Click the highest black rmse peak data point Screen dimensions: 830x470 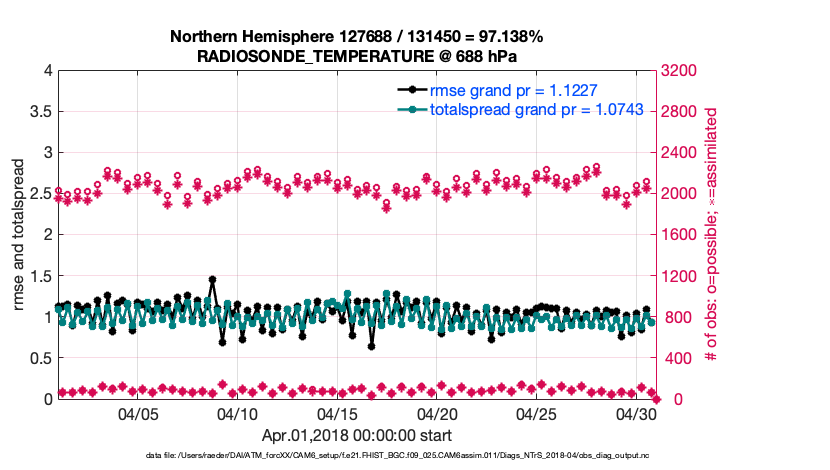pos(212,280)
